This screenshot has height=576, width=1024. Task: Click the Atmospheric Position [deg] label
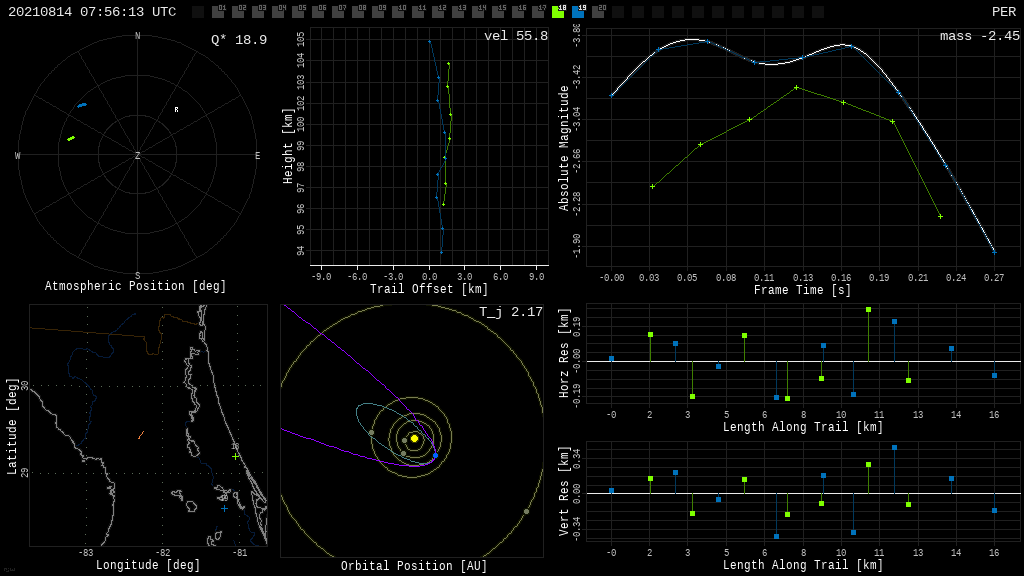135,286
